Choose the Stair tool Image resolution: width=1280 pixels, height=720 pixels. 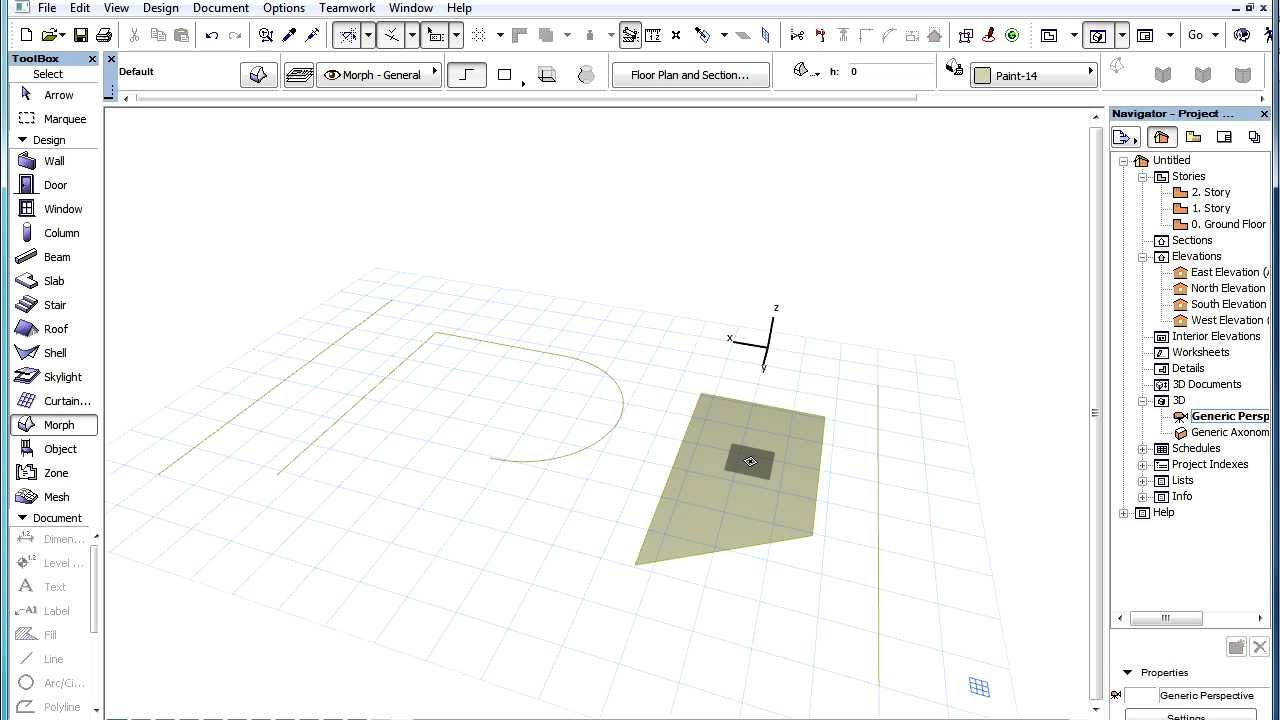click(x=55, y=305)
